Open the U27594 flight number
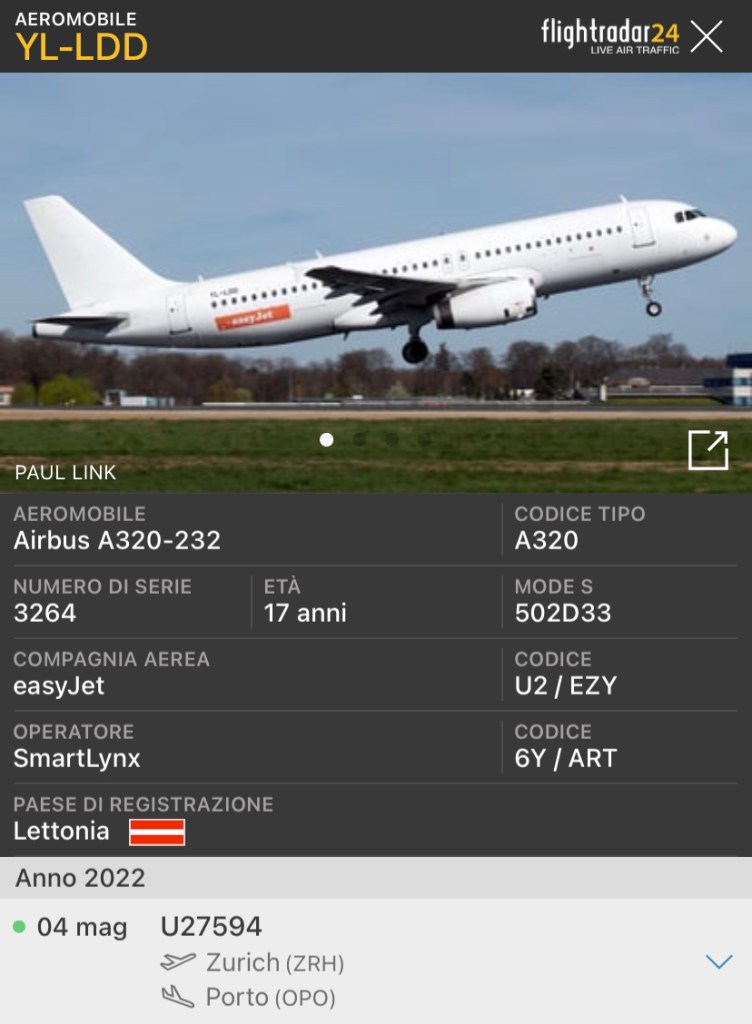Viewport: 752px width, 1024px height. pyautogui.click(x=211, y=926)
